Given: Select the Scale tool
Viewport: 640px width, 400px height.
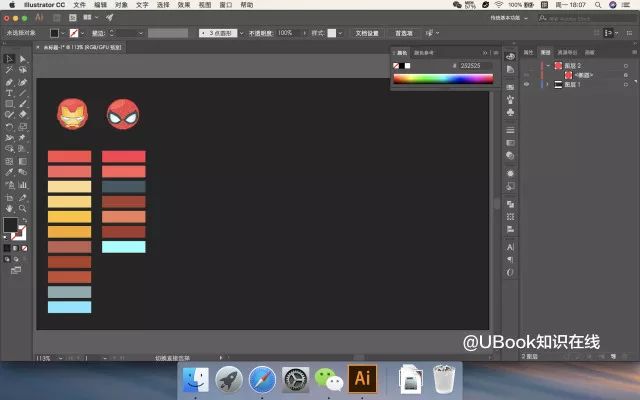Looking at the screenshot, I should click(23, 127).
